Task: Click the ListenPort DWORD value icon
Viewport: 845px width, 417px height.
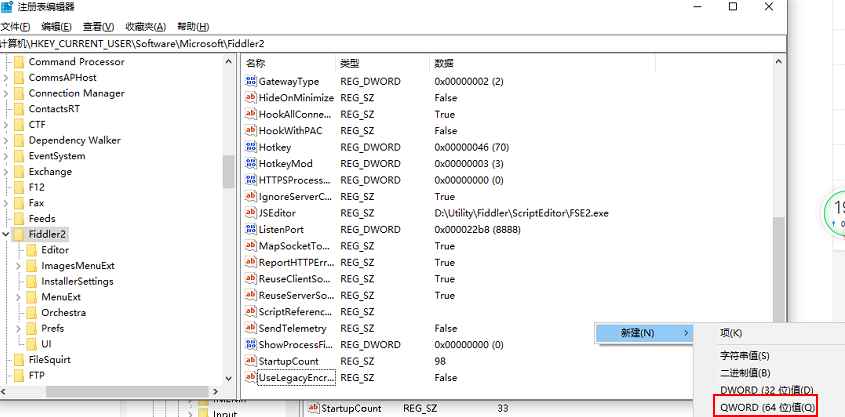Action: (x=251, y=230)
